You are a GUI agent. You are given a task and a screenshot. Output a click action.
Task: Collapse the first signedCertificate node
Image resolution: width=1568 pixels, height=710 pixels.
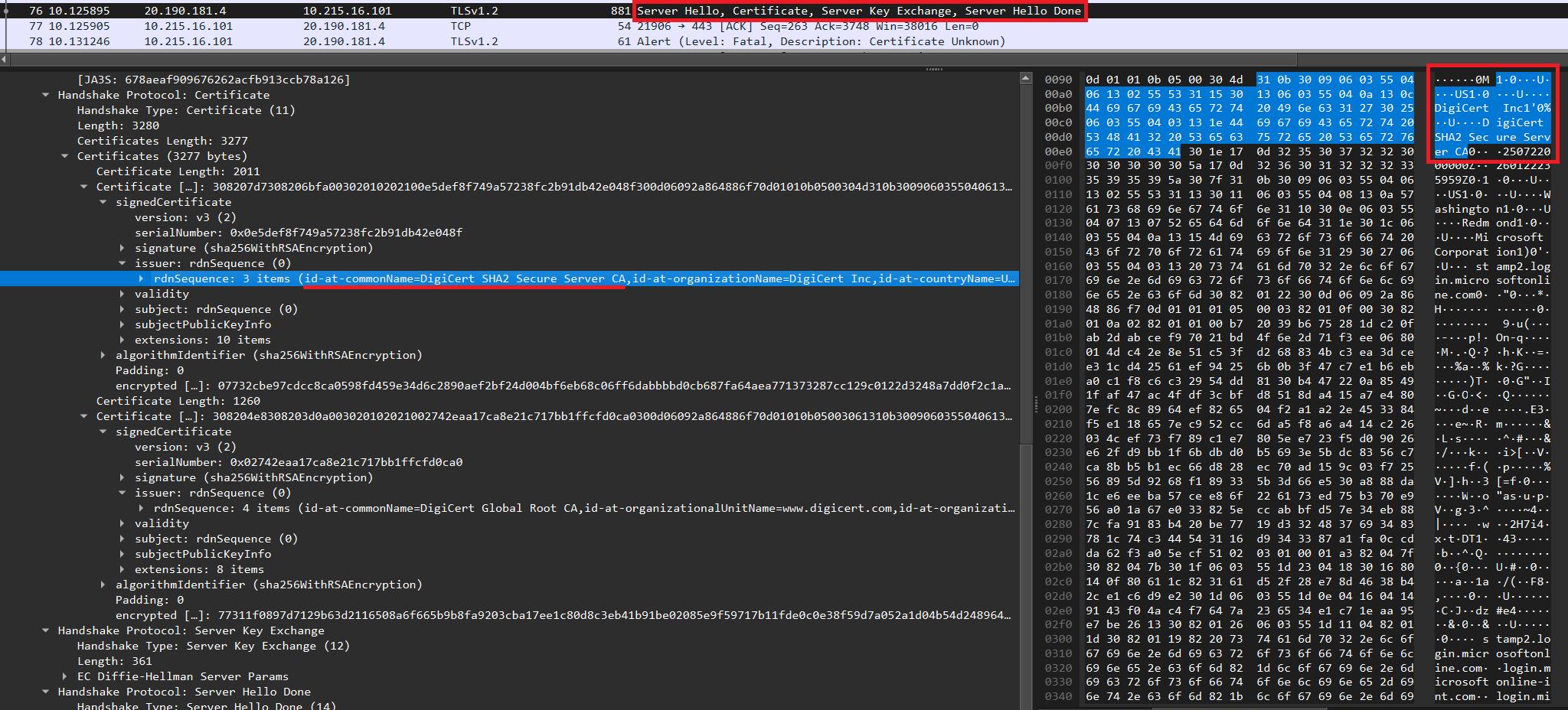tap(103, 202)
